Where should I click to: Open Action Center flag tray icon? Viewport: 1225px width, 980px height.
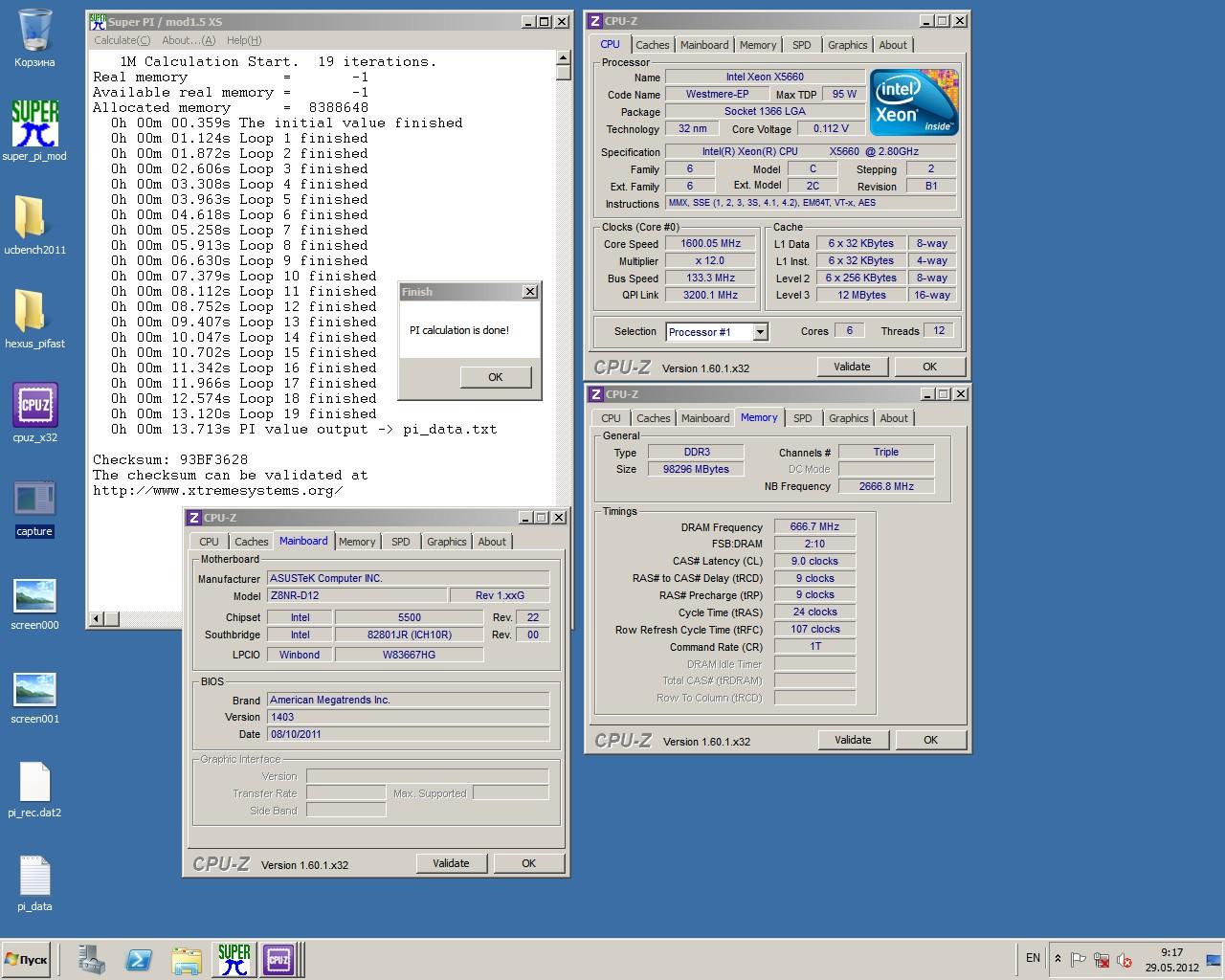(x=1079, y=959)
